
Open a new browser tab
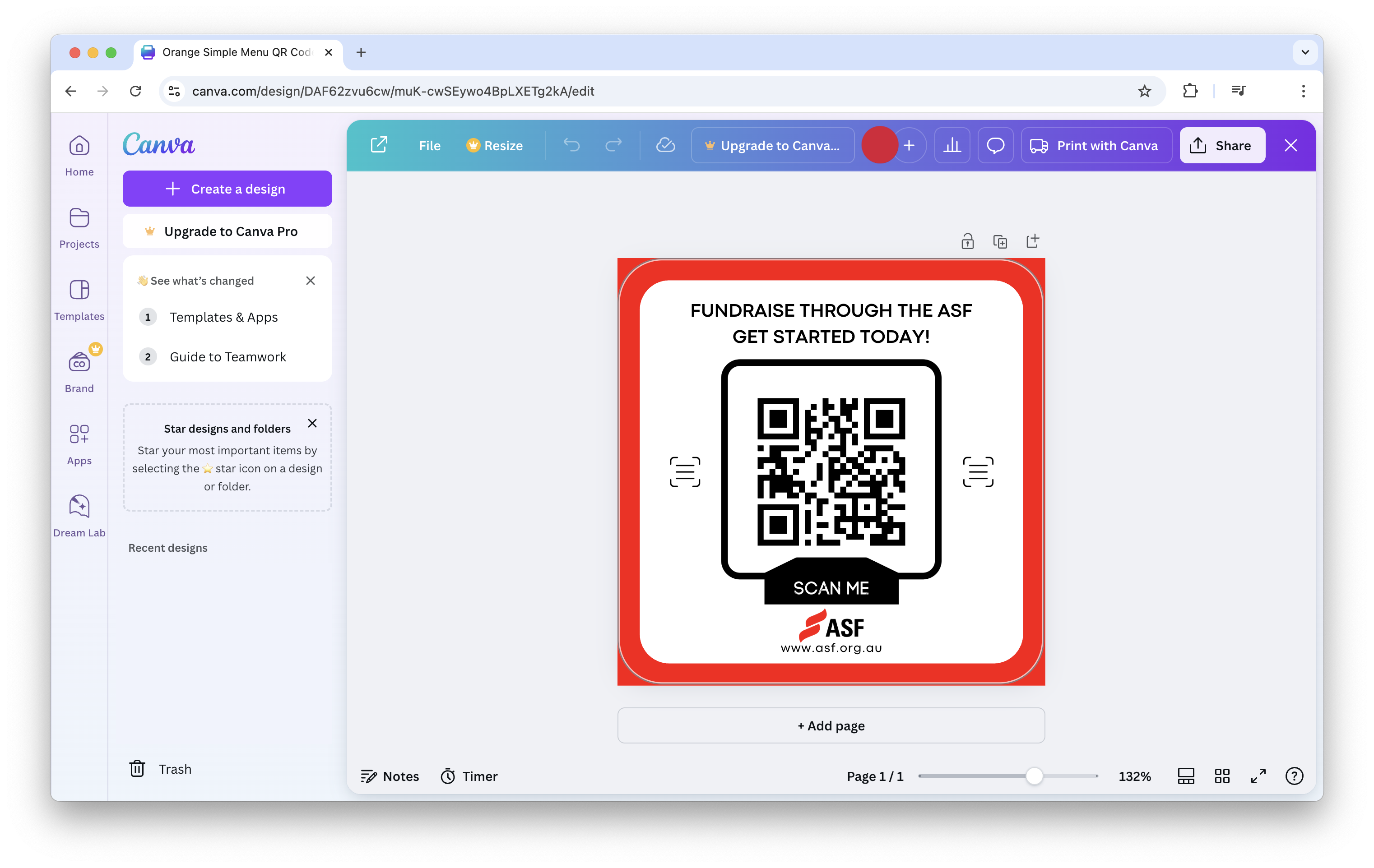click(x=361, y=52)
